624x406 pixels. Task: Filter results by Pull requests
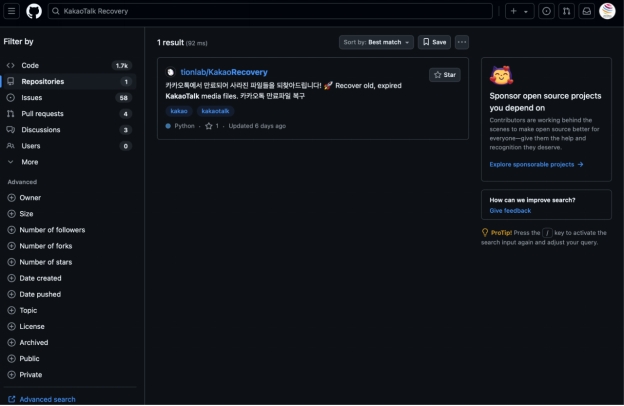click(x=68, y=114)
